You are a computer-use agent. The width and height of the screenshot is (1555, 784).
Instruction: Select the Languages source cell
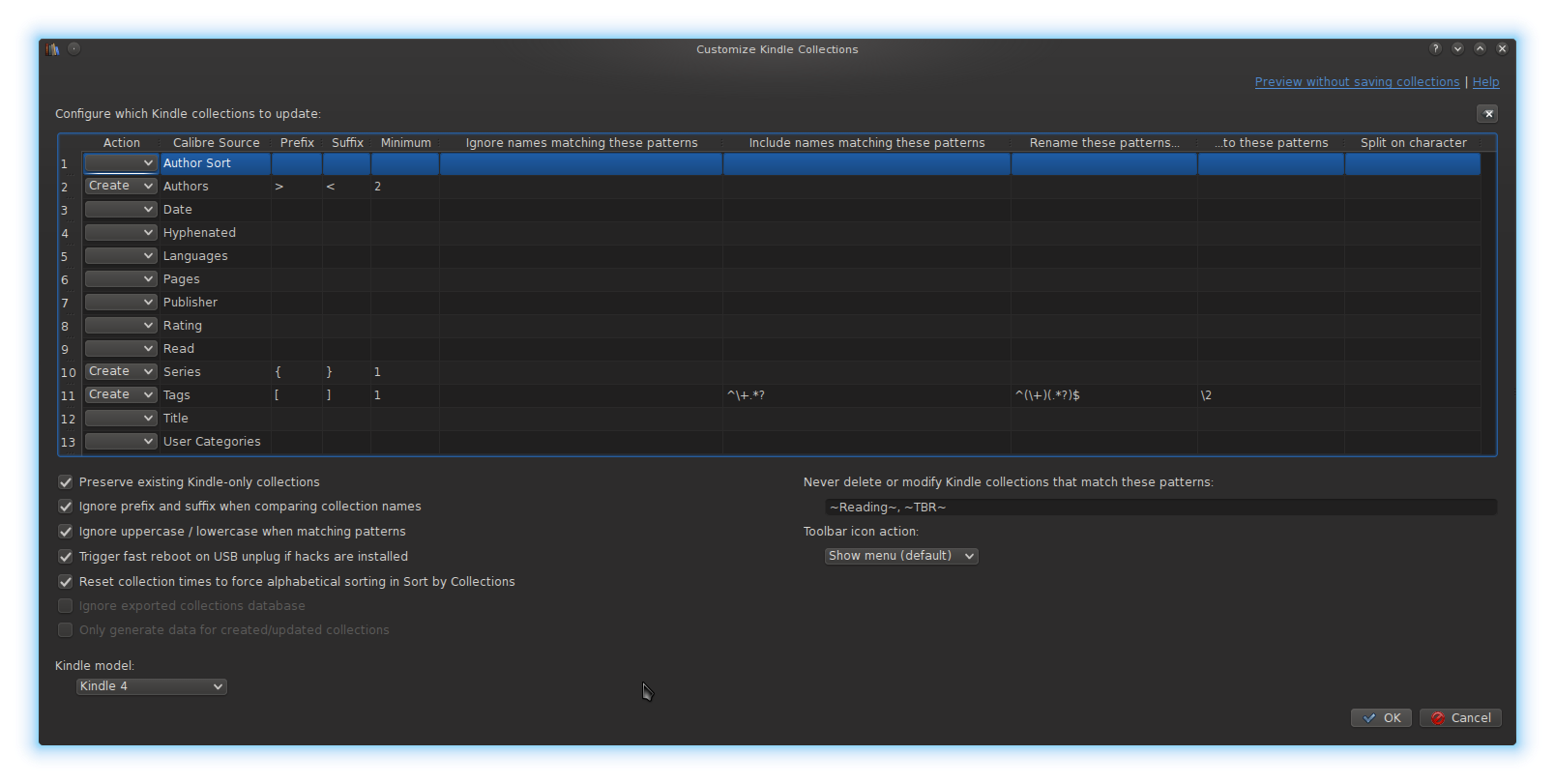point(216,256)
